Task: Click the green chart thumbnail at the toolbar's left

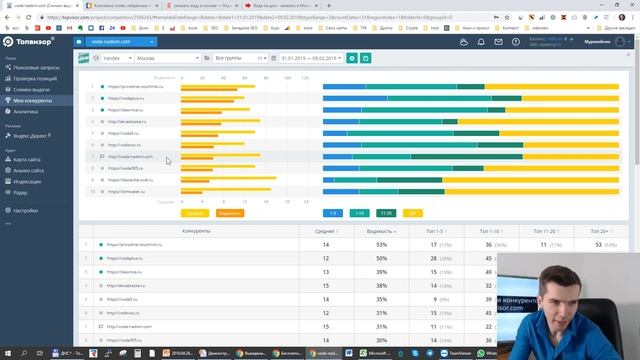Action: click(x=84, y=58)
